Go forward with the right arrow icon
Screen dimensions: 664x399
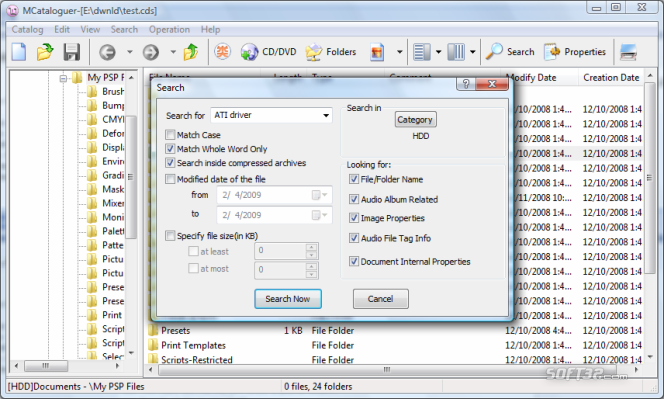pyautogui.click(x=151, y=52)
